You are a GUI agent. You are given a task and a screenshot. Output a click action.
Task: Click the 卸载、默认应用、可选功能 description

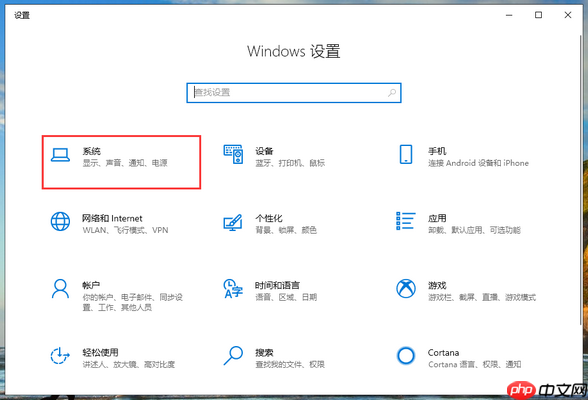click(474, 230)
